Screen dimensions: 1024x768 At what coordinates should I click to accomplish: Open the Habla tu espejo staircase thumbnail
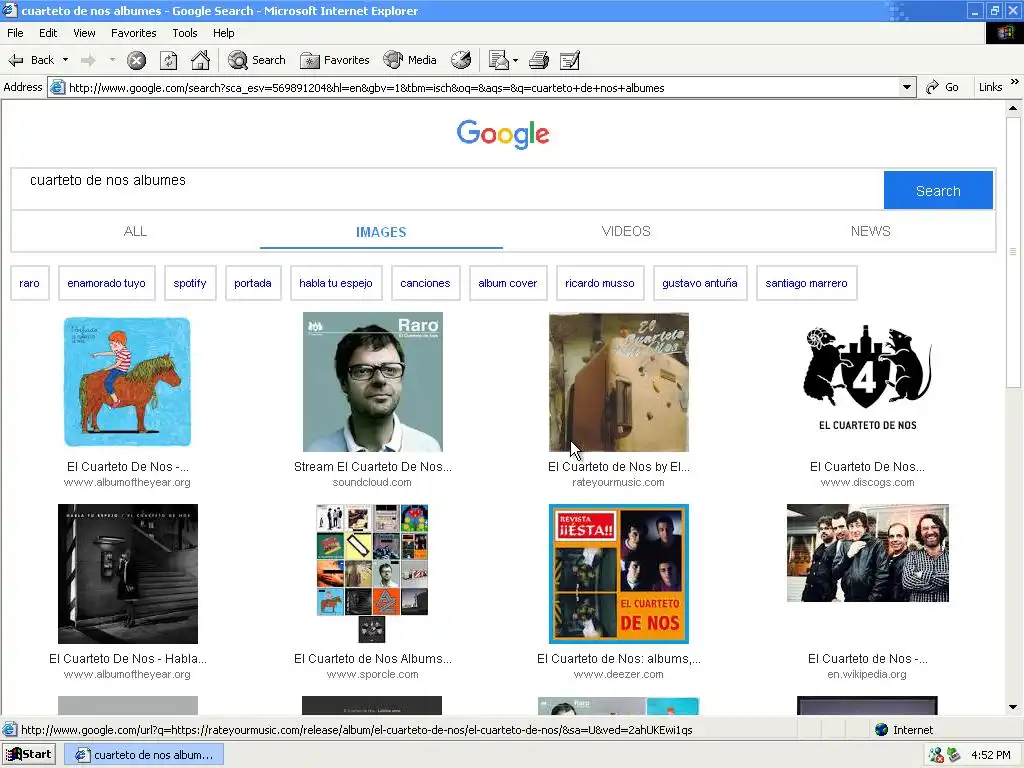click(128, 574)
